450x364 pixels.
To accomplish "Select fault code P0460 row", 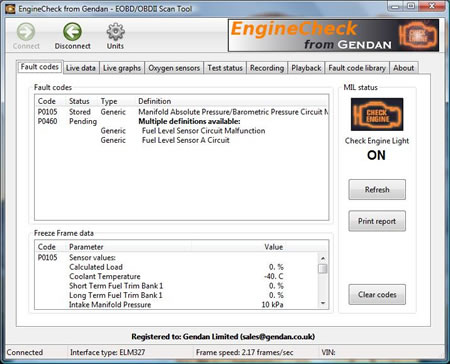I will click(x=181, y=121).
